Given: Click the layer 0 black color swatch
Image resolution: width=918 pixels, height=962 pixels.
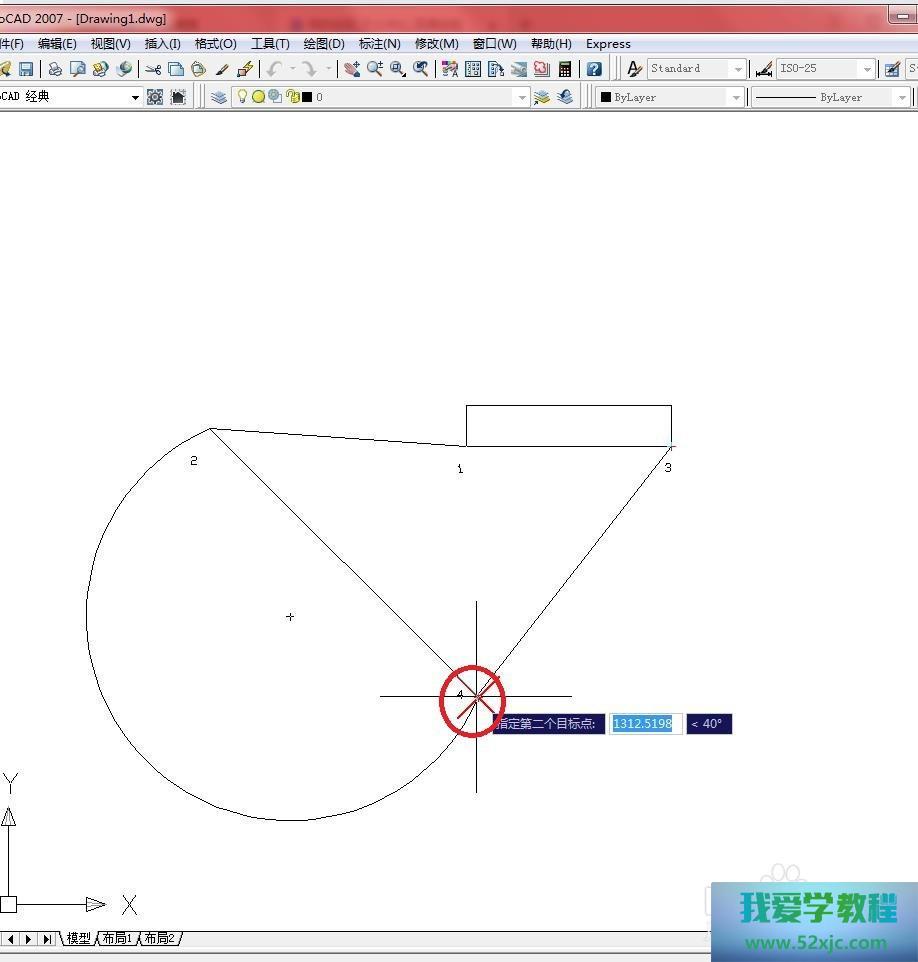Looking at the screenshot, I should coord(306,97).
